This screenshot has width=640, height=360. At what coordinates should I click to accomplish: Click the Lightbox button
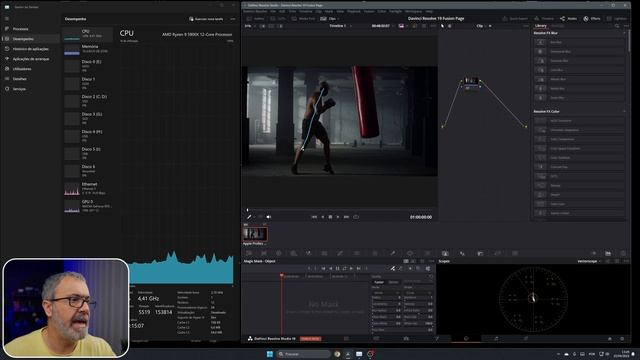pyautogui.click(x=616, y=18)
